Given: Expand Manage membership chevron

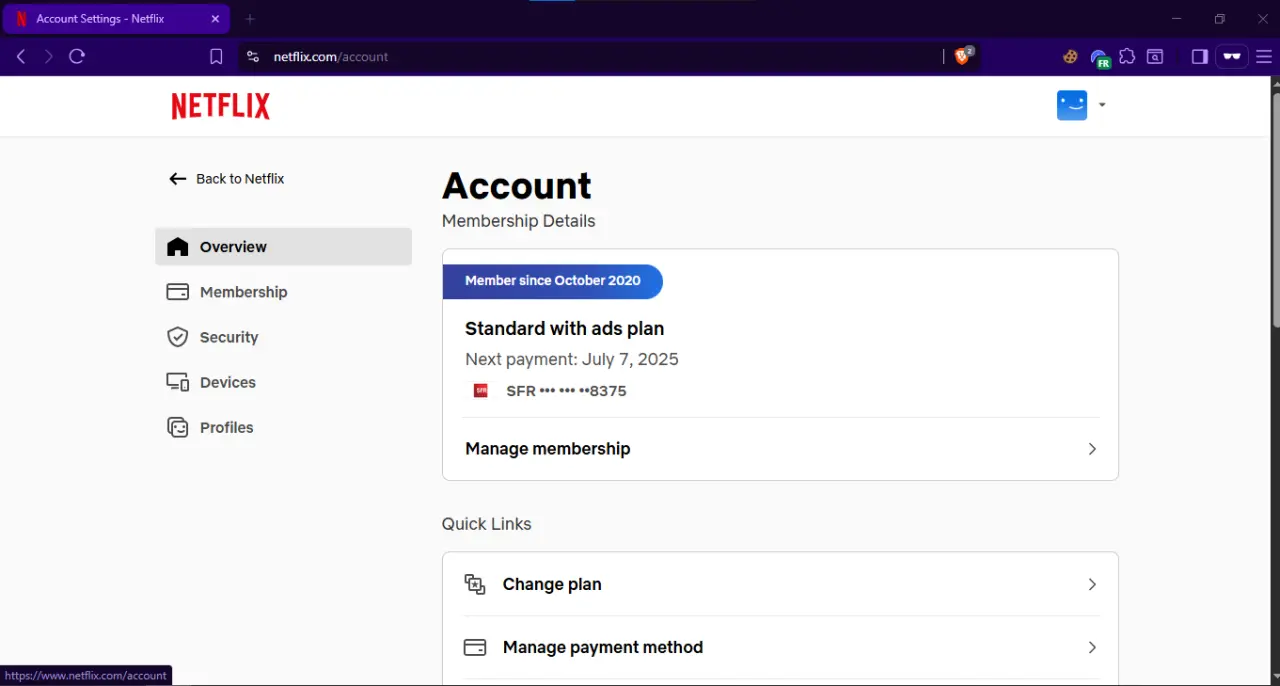Looking at the screenshot, I should click(x=1092, y=449).
